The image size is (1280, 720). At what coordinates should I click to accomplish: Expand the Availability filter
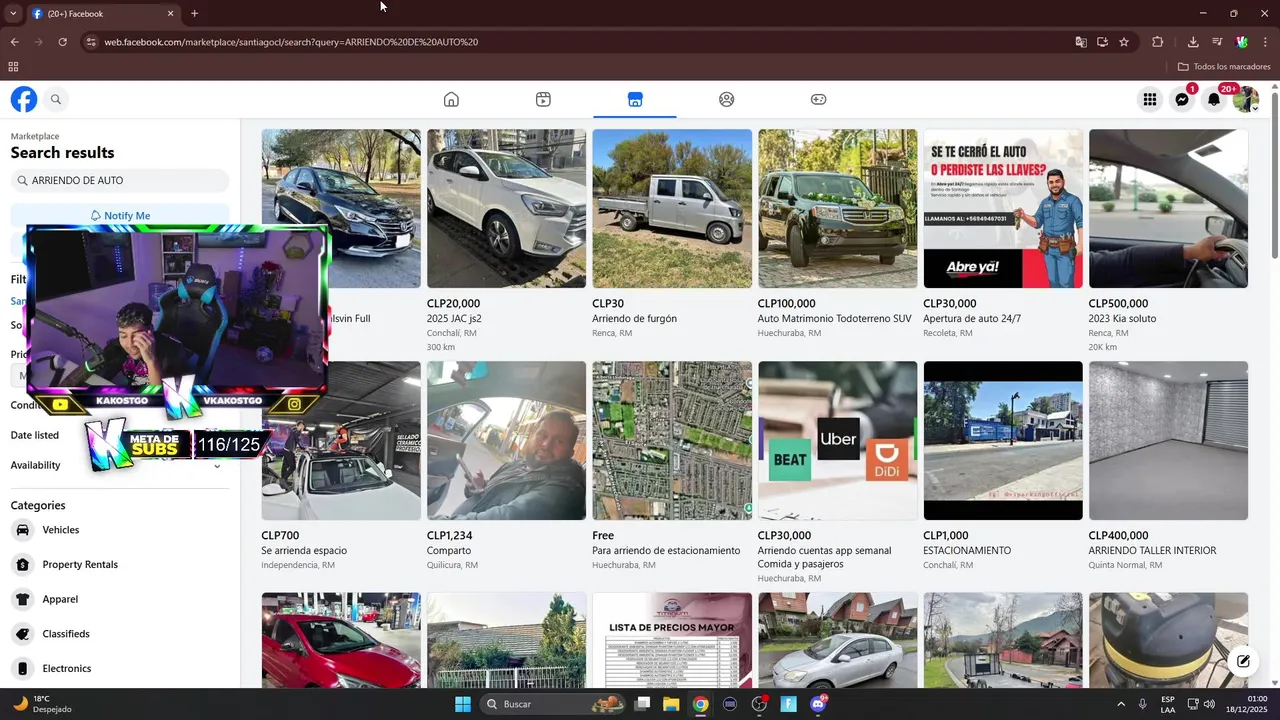tap(120, 465)
